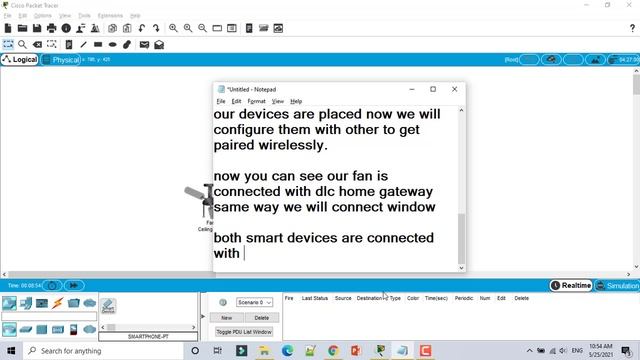Select the Draw Rectangle tool

[x=98, y=44]
